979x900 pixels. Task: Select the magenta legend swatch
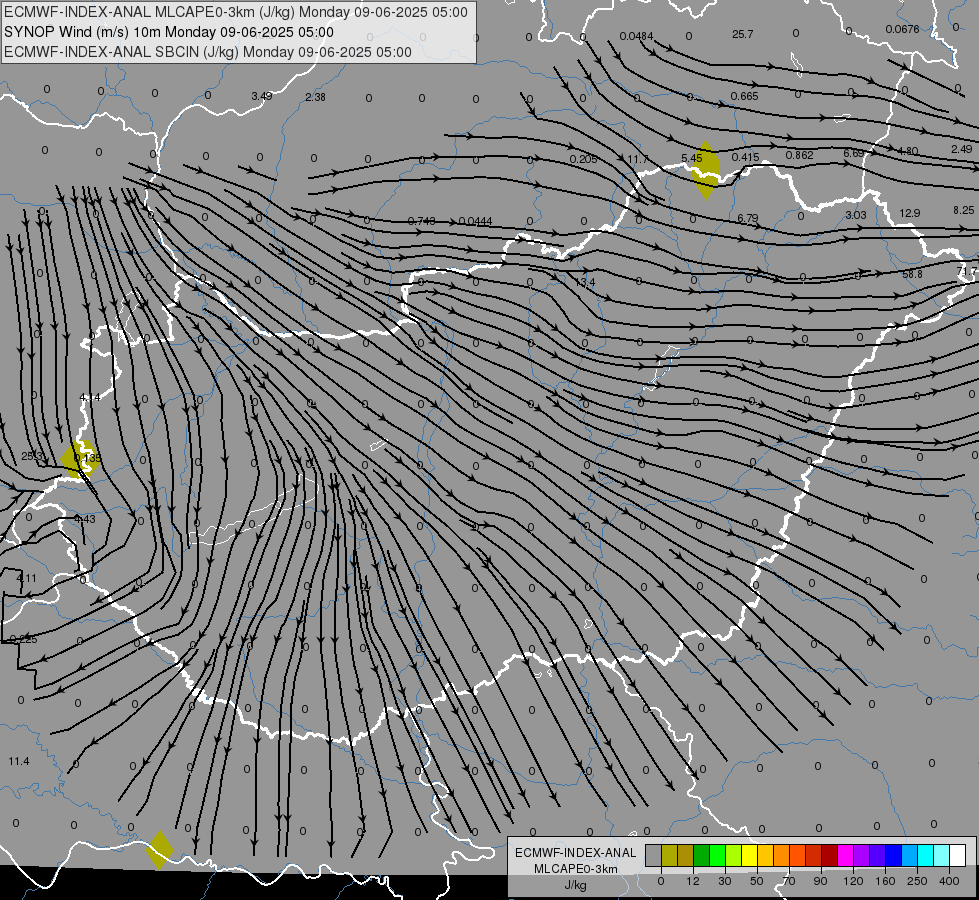point(846,855)
